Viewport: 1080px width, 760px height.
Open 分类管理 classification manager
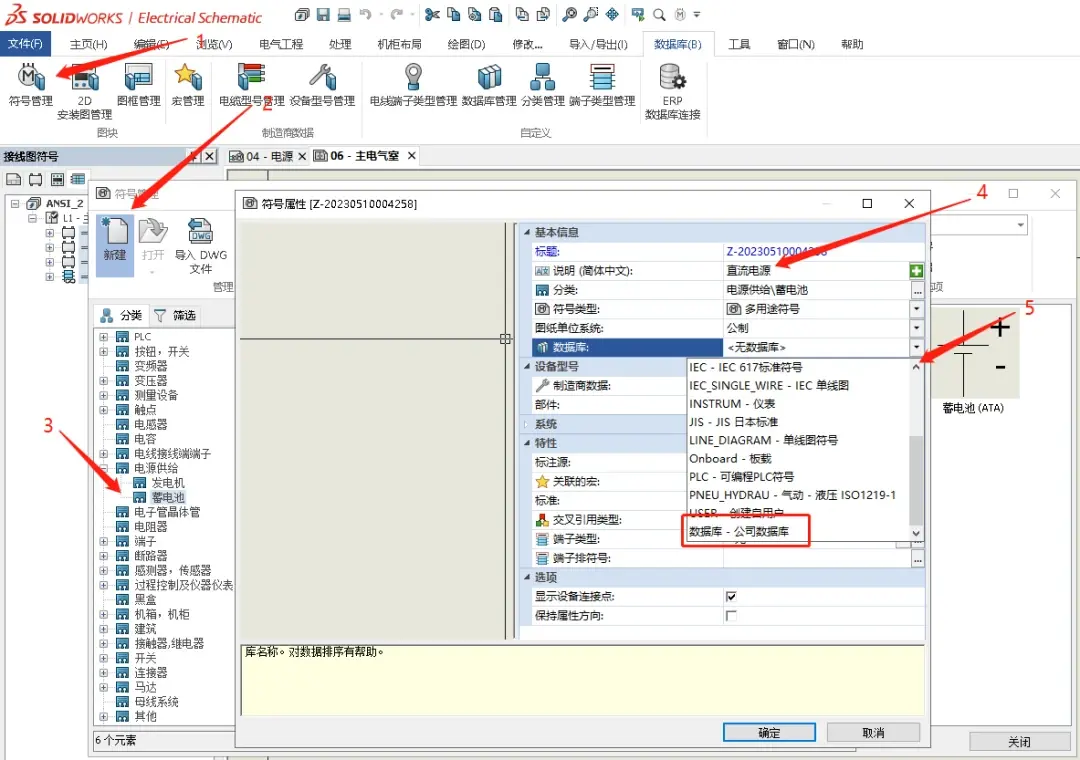click(x=543, y=85)
